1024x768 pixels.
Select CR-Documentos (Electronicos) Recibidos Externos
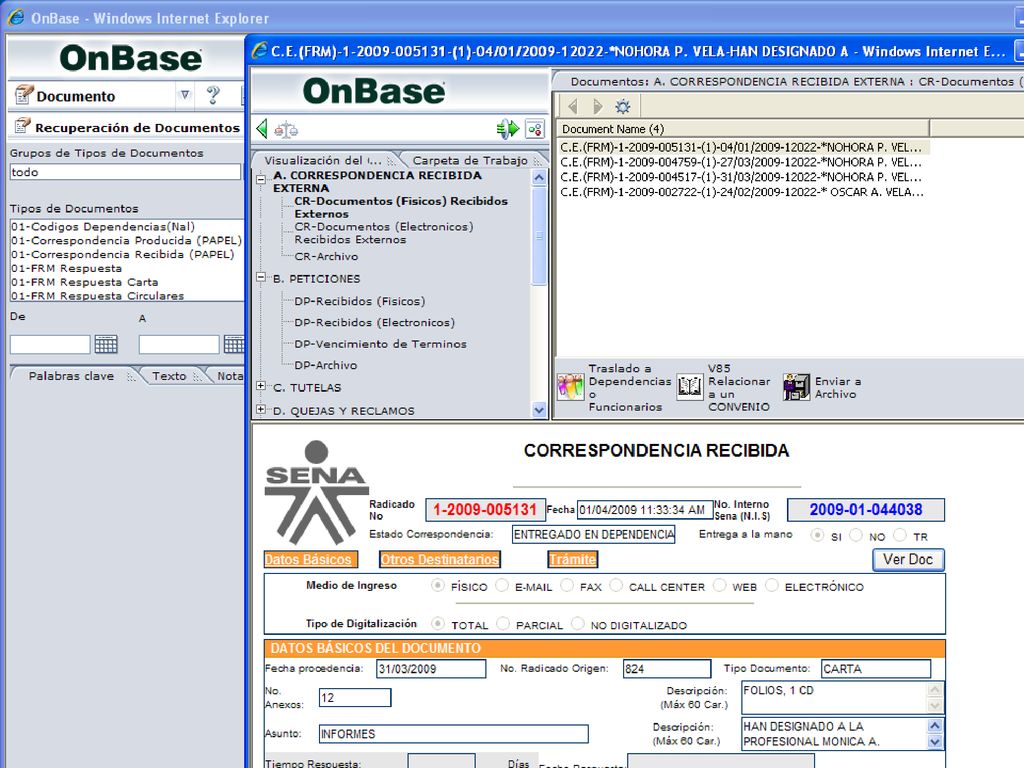(x=384, y=232)
